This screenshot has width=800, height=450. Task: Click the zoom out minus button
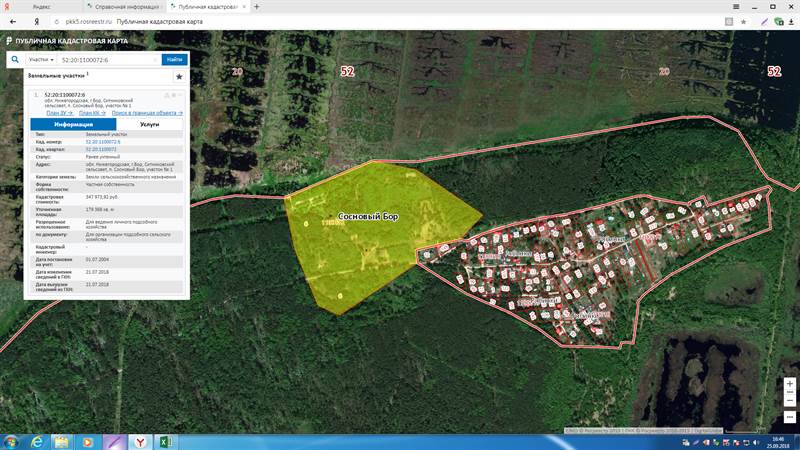coord(790,398)
